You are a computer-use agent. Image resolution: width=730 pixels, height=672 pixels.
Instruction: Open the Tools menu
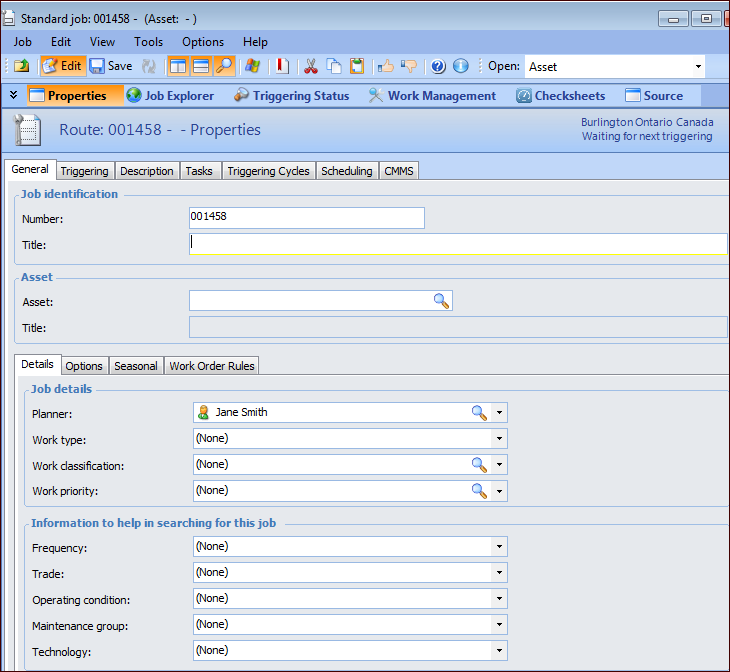[x=148, y=42]
